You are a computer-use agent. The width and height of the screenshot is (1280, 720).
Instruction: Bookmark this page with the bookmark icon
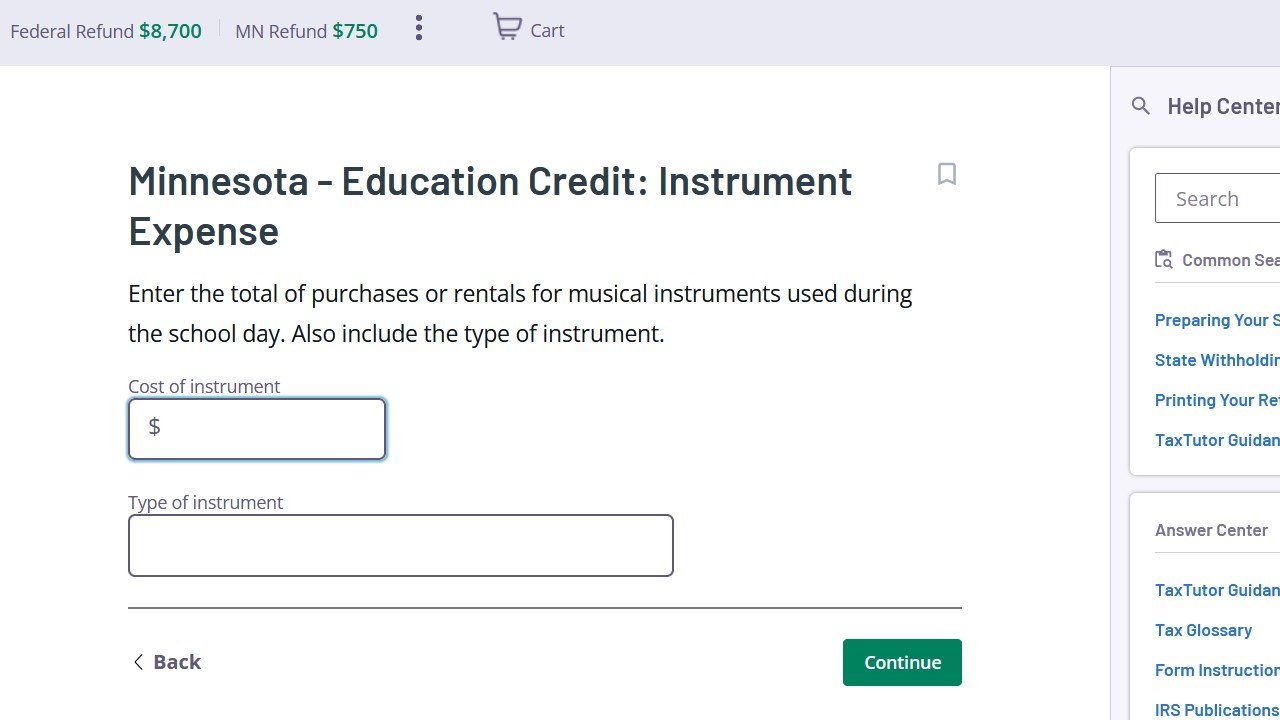click(947, 174)
